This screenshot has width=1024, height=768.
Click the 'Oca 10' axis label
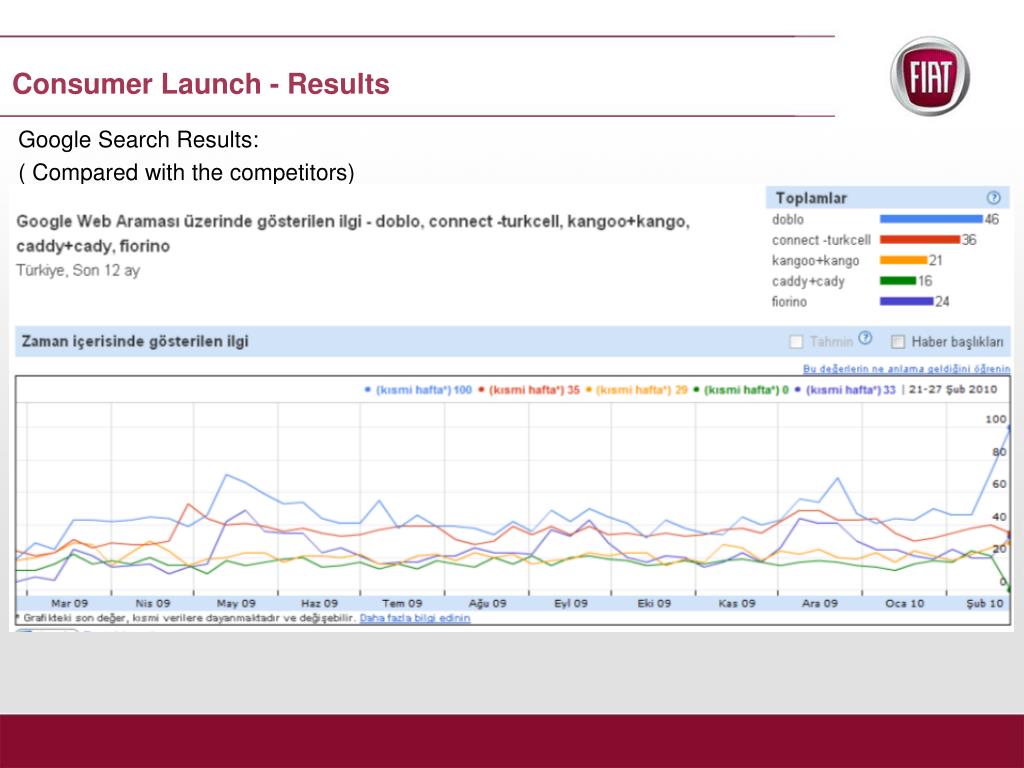(904, 603)
